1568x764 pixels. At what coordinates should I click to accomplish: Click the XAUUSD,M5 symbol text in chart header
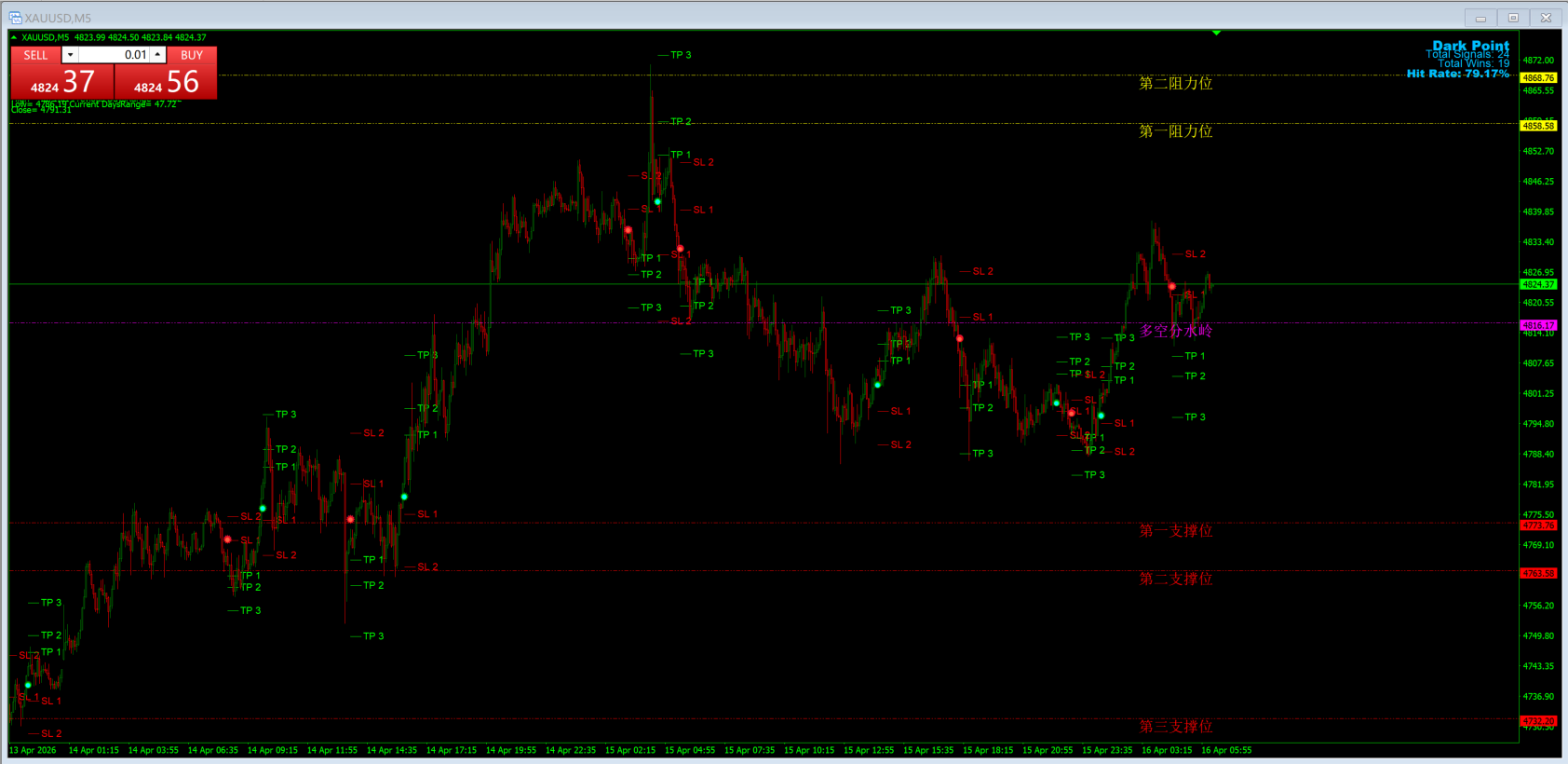pyautogui.click(x=46, y=37)
